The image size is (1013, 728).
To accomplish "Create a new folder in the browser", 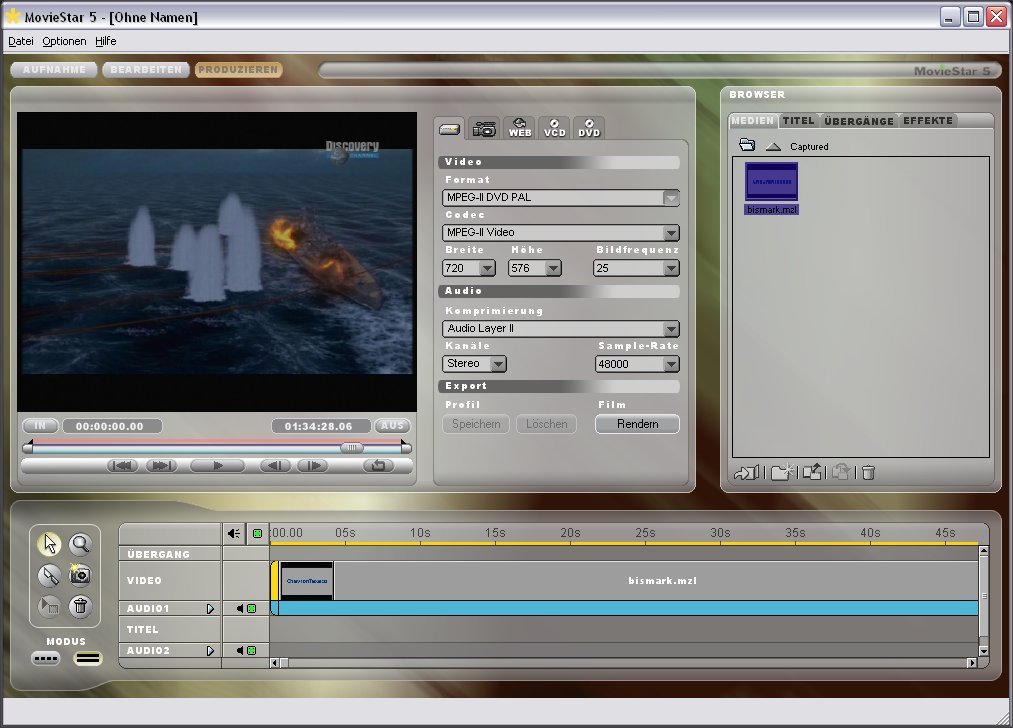I will 781,473.
